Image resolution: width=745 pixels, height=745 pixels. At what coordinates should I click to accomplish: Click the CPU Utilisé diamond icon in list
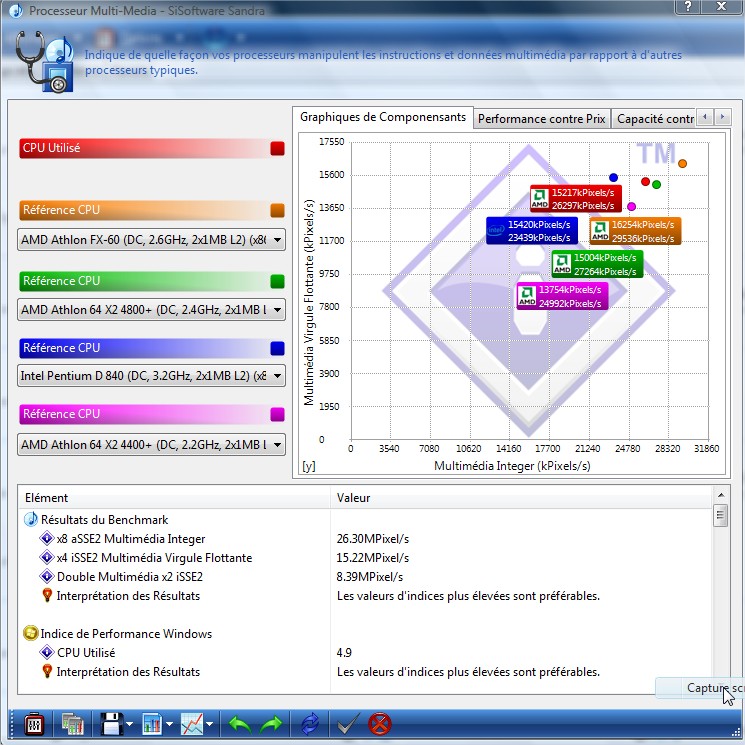point(47,652)
